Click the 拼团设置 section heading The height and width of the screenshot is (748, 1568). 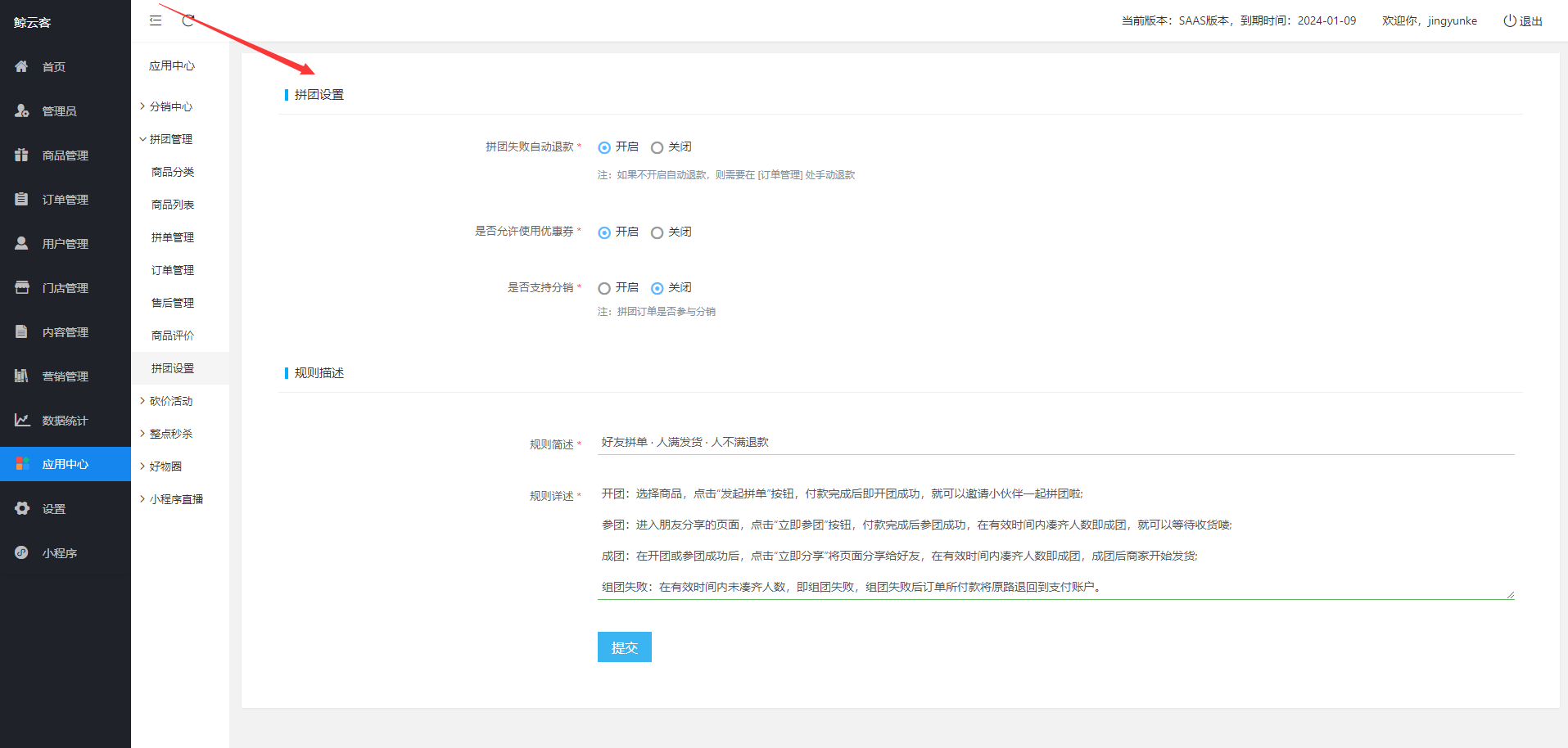point(319,95)
